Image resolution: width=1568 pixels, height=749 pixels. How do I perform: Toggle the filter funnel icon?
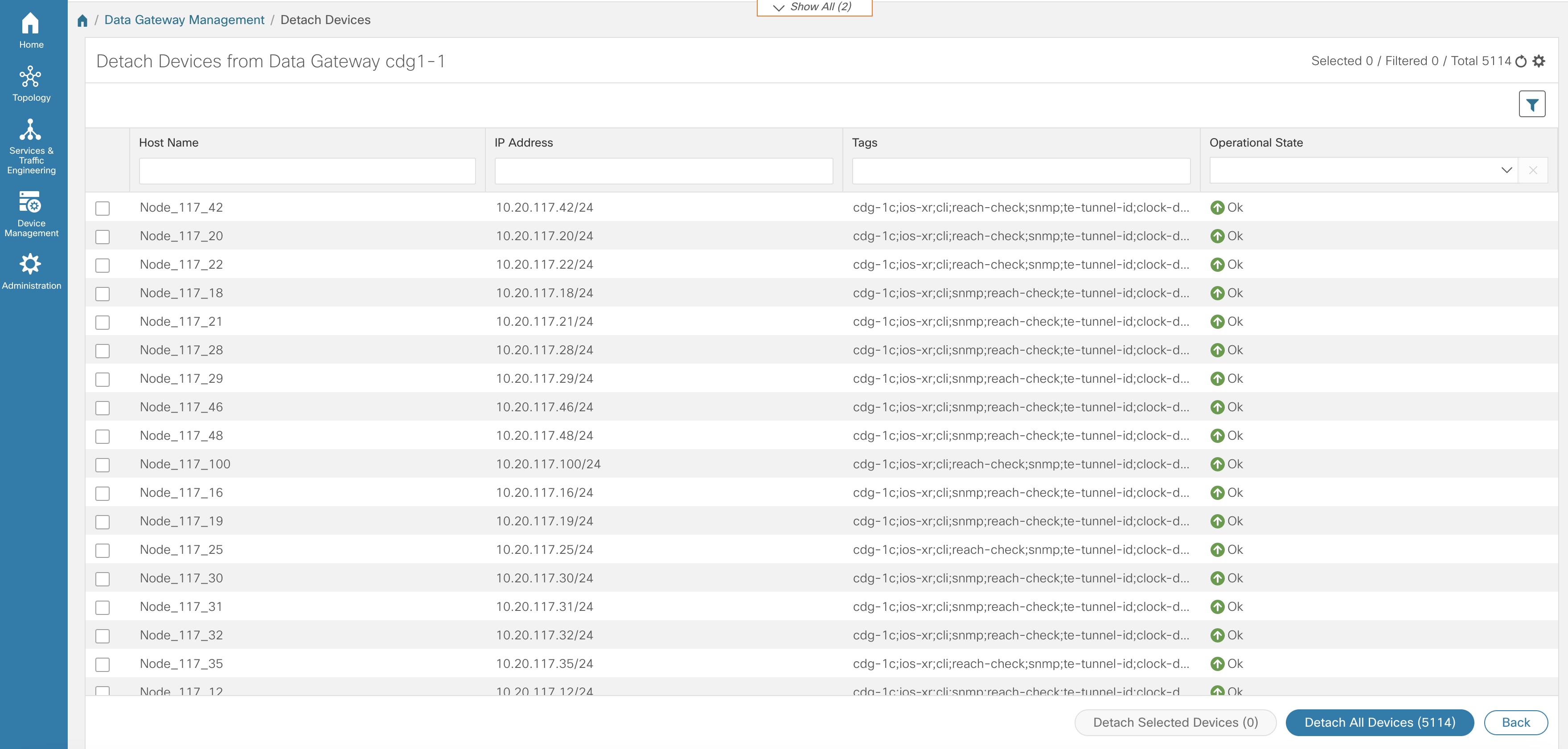(x=1531, y=105)
